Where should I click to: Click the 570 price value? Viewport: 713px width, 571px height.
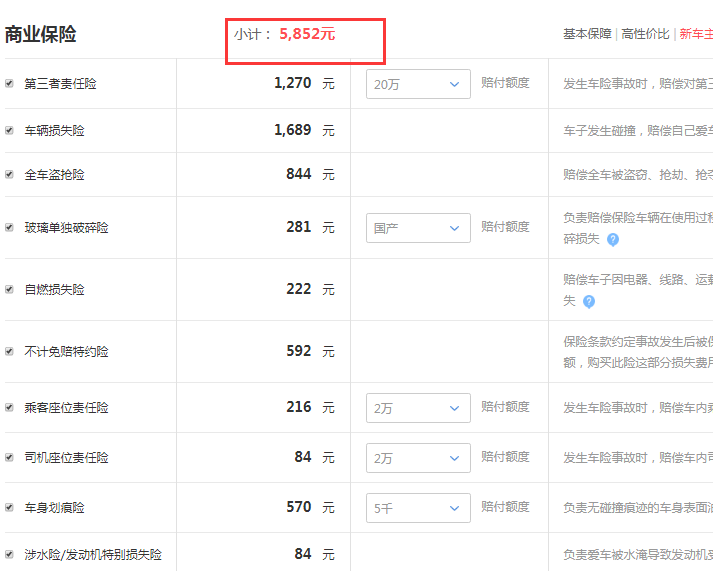[299, 507]
